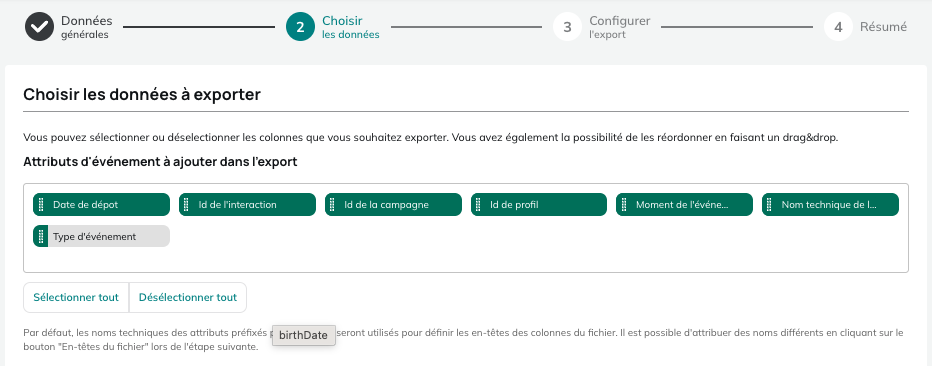The image size is (932, 366).
Task: Open the Données générales step label
Action: pos(87,27)
